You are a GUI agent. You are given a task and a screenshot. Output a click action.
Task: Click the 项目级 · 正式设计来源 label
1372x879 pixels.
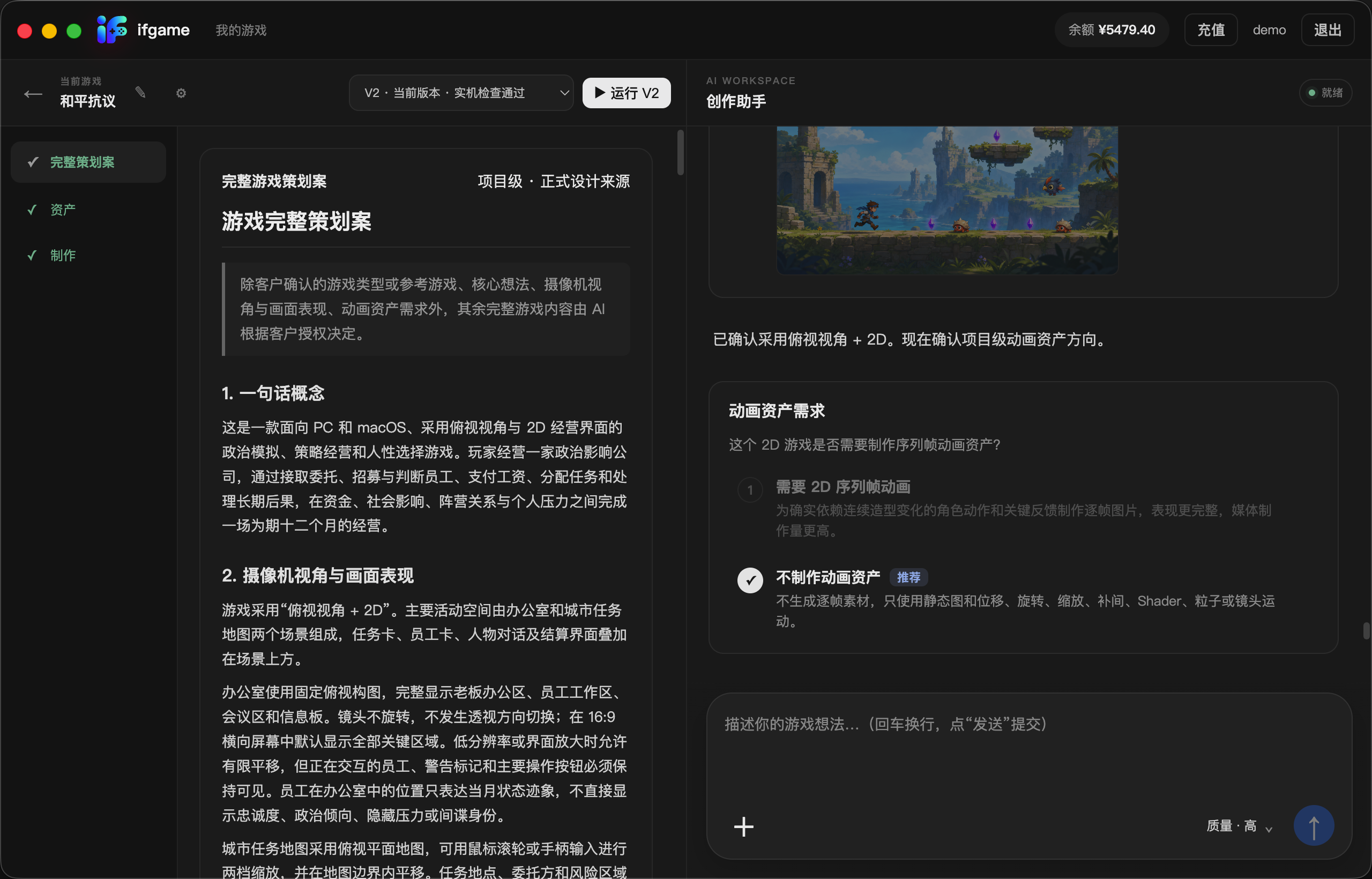click(553, 182)
